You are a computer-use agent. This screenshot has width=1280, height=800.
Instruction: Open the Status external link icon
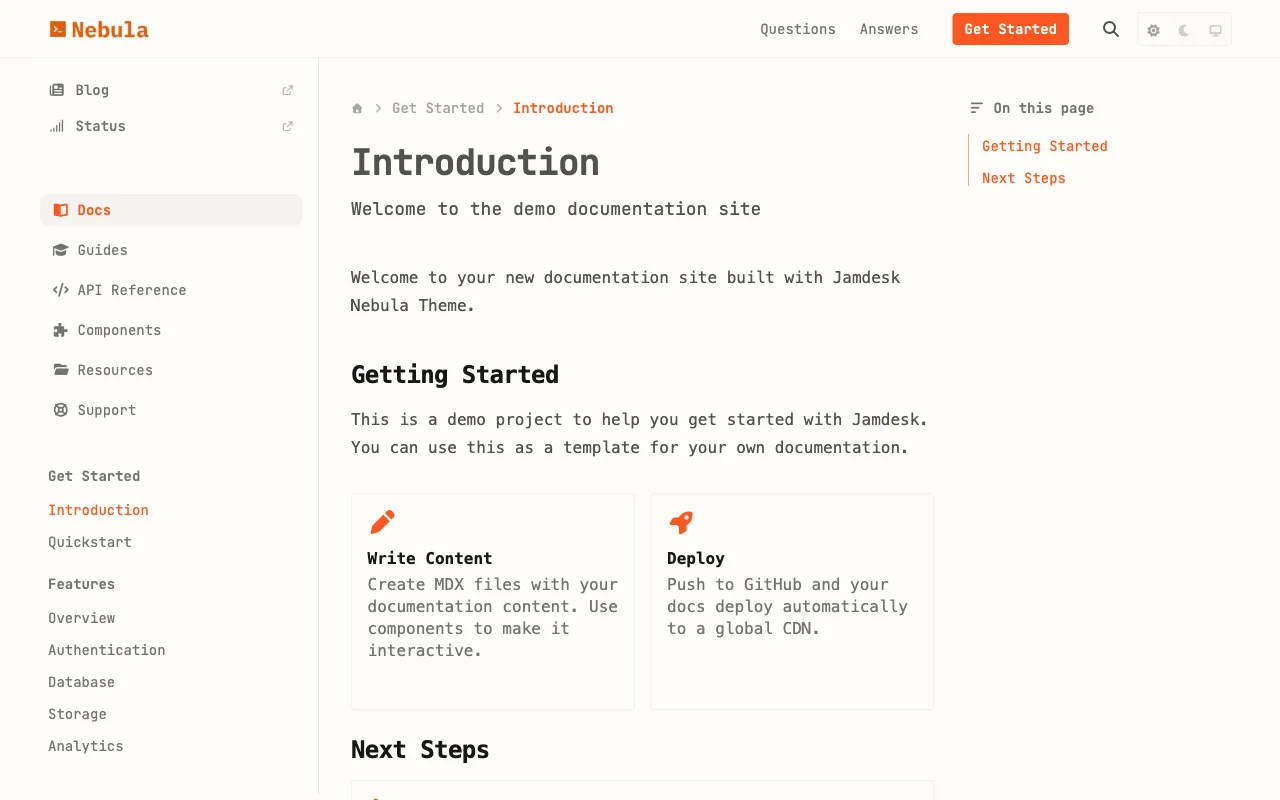(288, 126)
